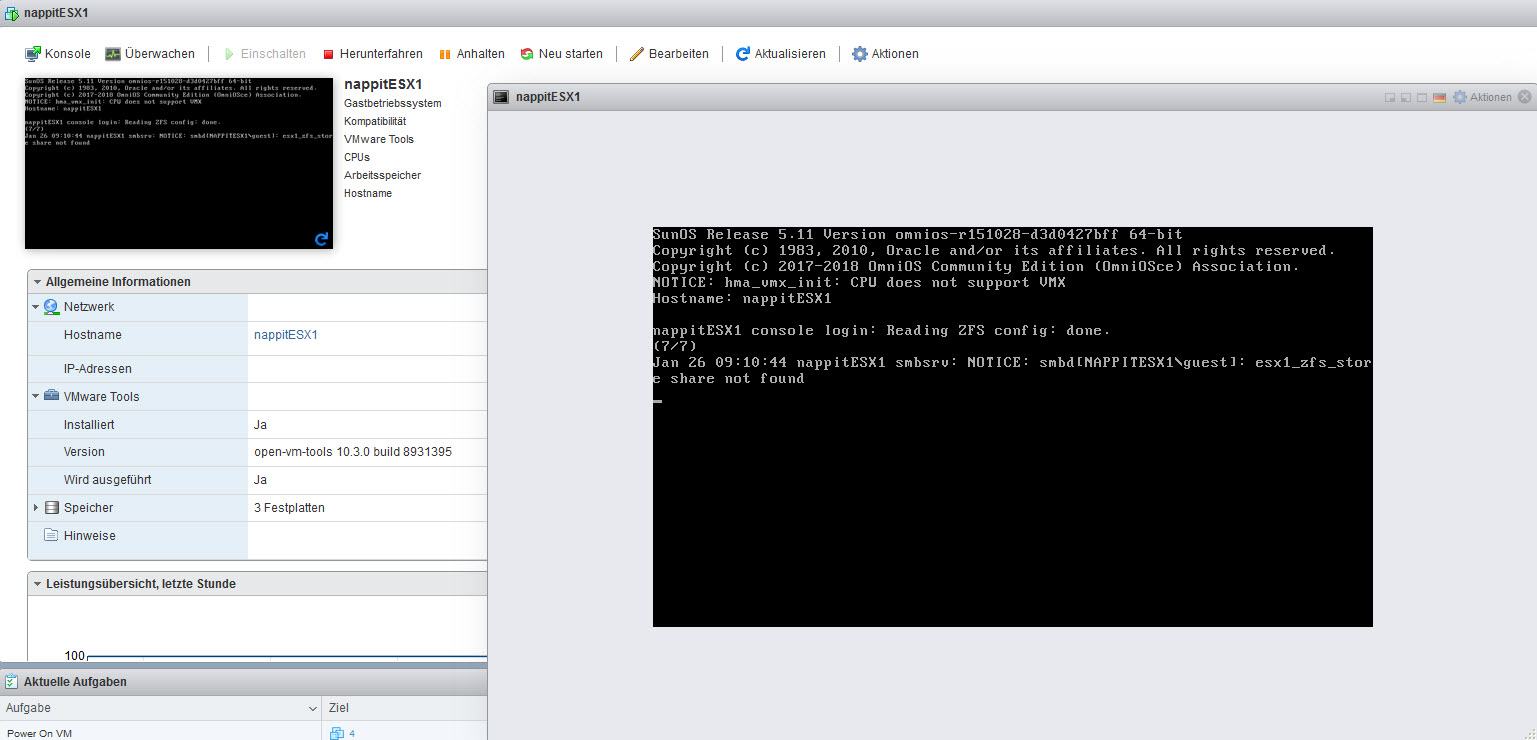1537x740 pixels.
Task: Click the VMware Tools toolbox icon
Action: point(52,396)
